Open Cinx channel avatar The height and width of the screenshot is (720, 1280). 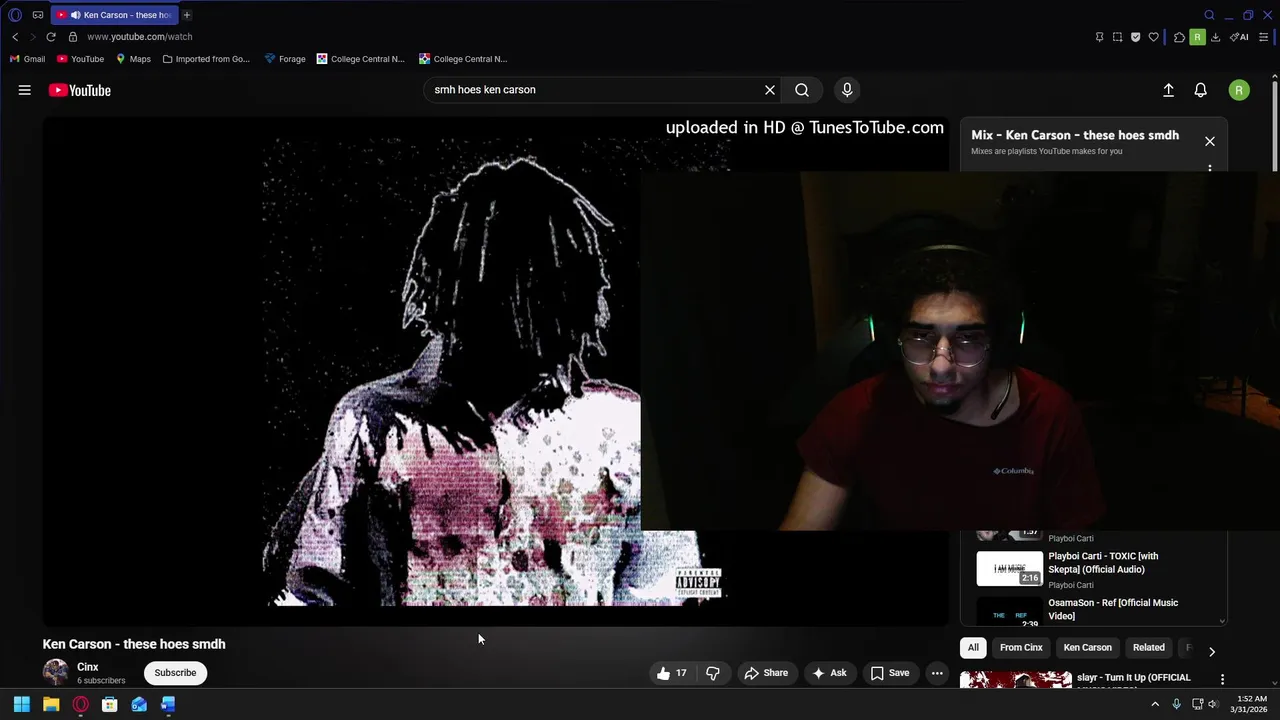pyautogui.click(x=56, y=672)
